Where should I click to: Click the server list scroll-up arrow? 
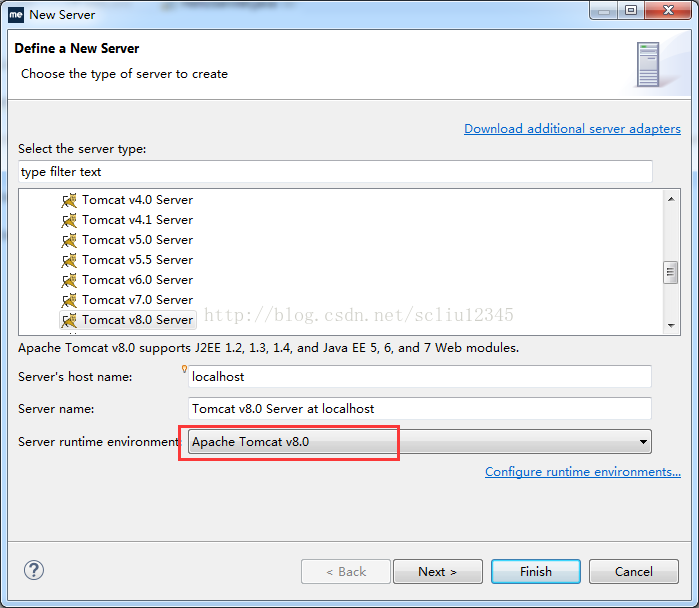671,199
